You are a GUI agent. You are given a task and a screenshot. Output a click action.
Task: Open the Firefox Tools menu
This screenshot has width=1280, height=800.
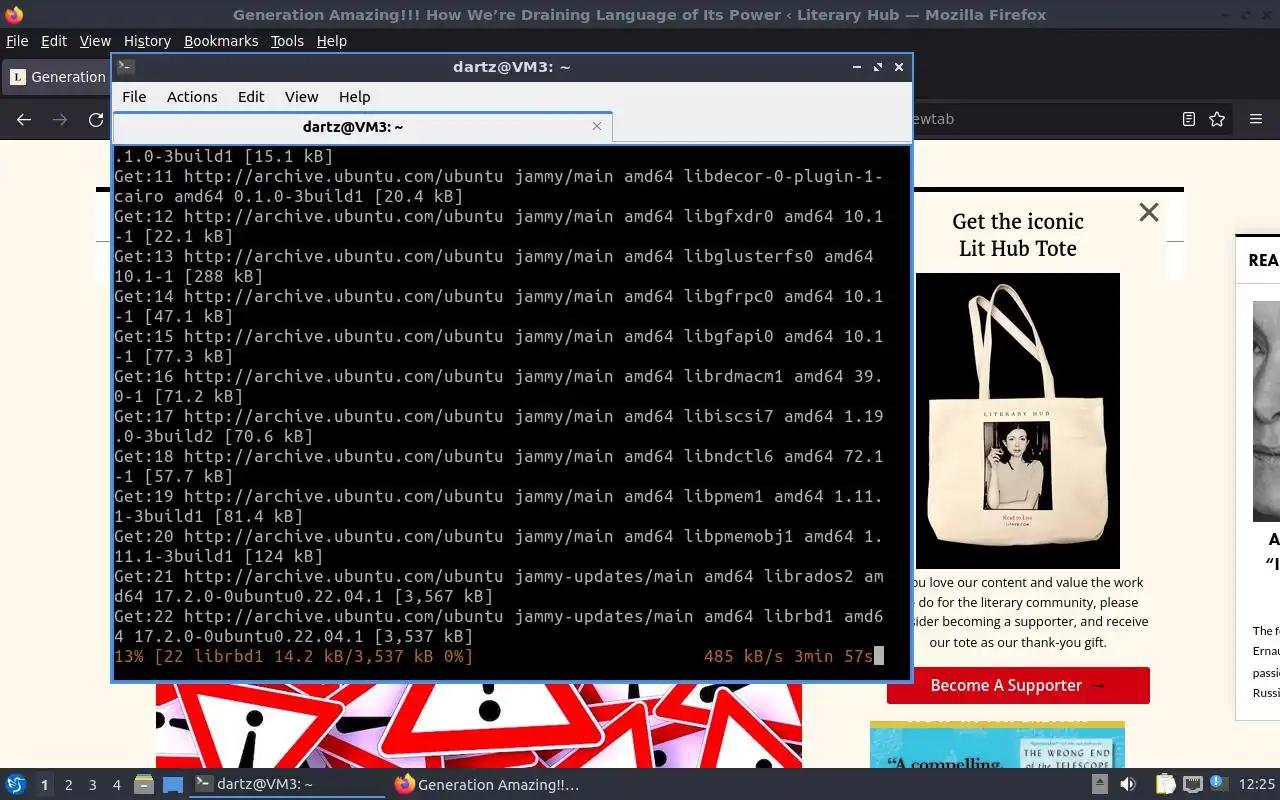point(287,41)
